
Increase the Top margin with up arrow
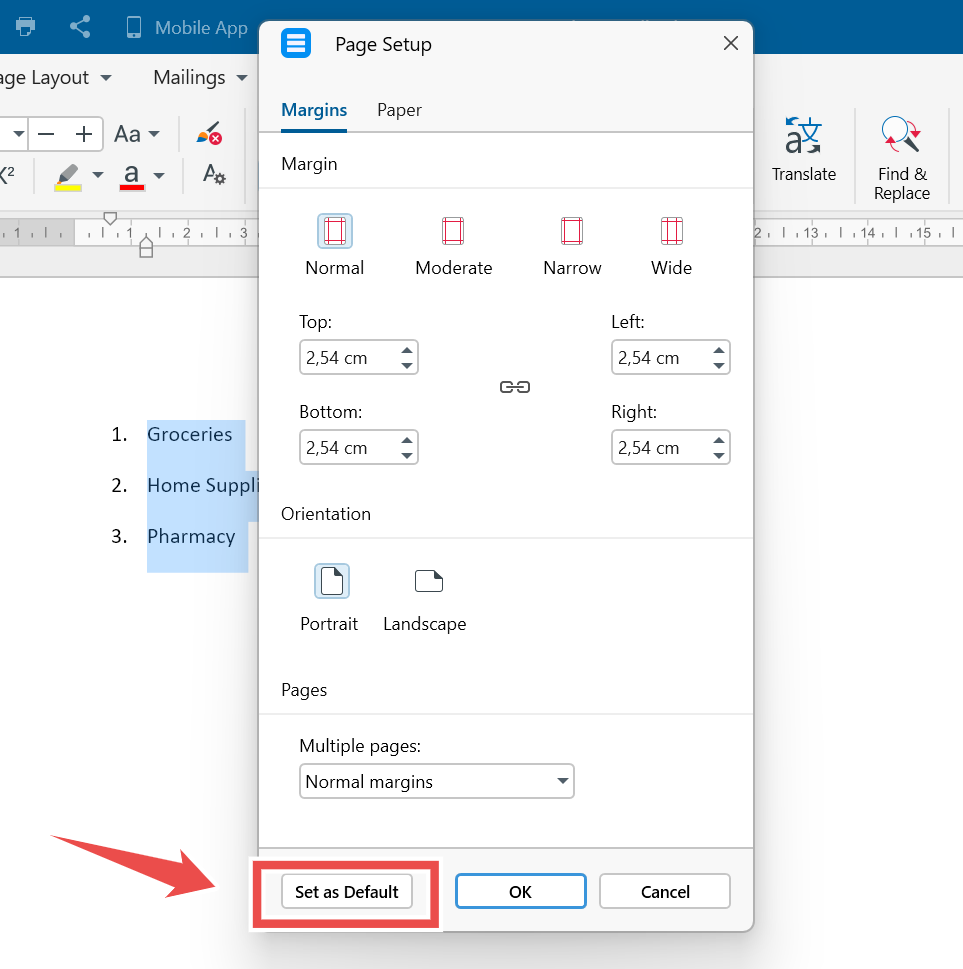[407, 350]
